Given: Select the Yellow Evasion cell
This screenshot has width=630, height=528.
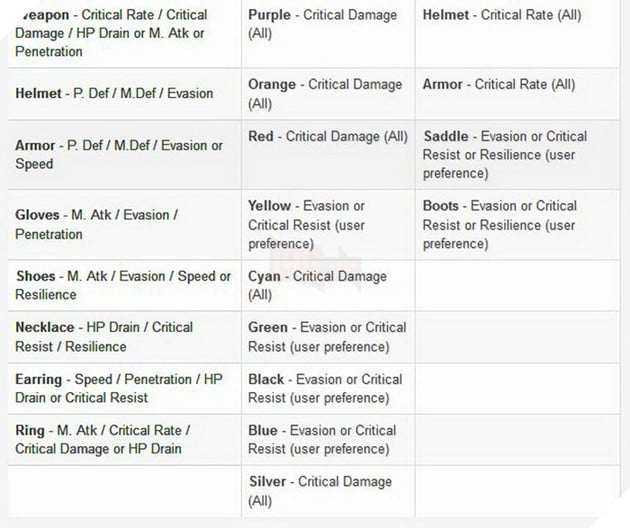Looking at the screenshot, I should point(328,225).
